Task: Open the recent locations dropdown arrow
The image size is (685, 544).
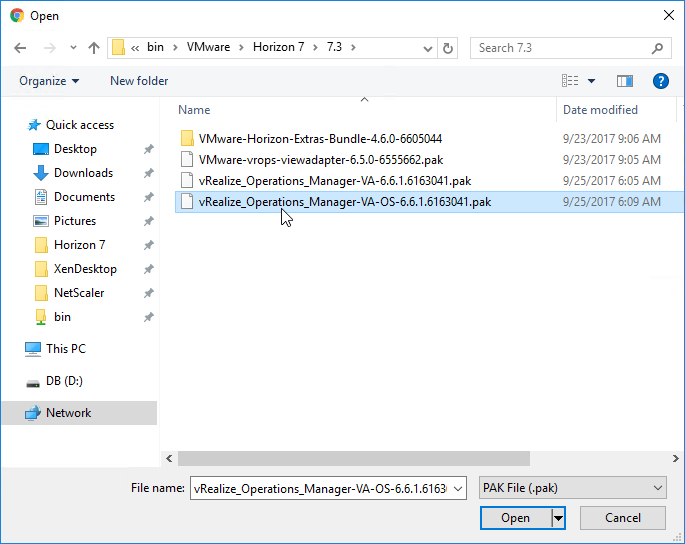Action: click(73, 48)
